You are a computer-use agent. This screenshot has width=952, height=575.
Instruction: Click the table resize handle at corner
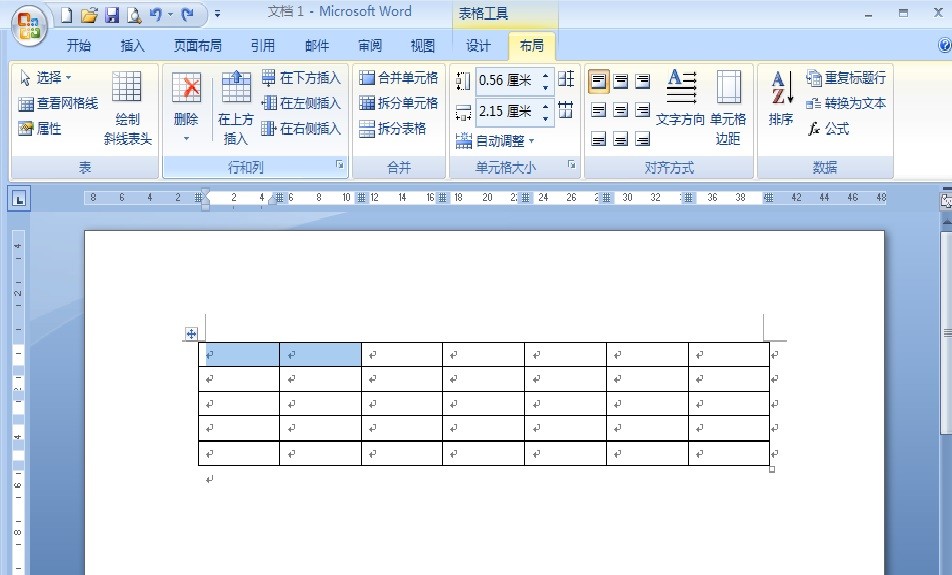772,469
